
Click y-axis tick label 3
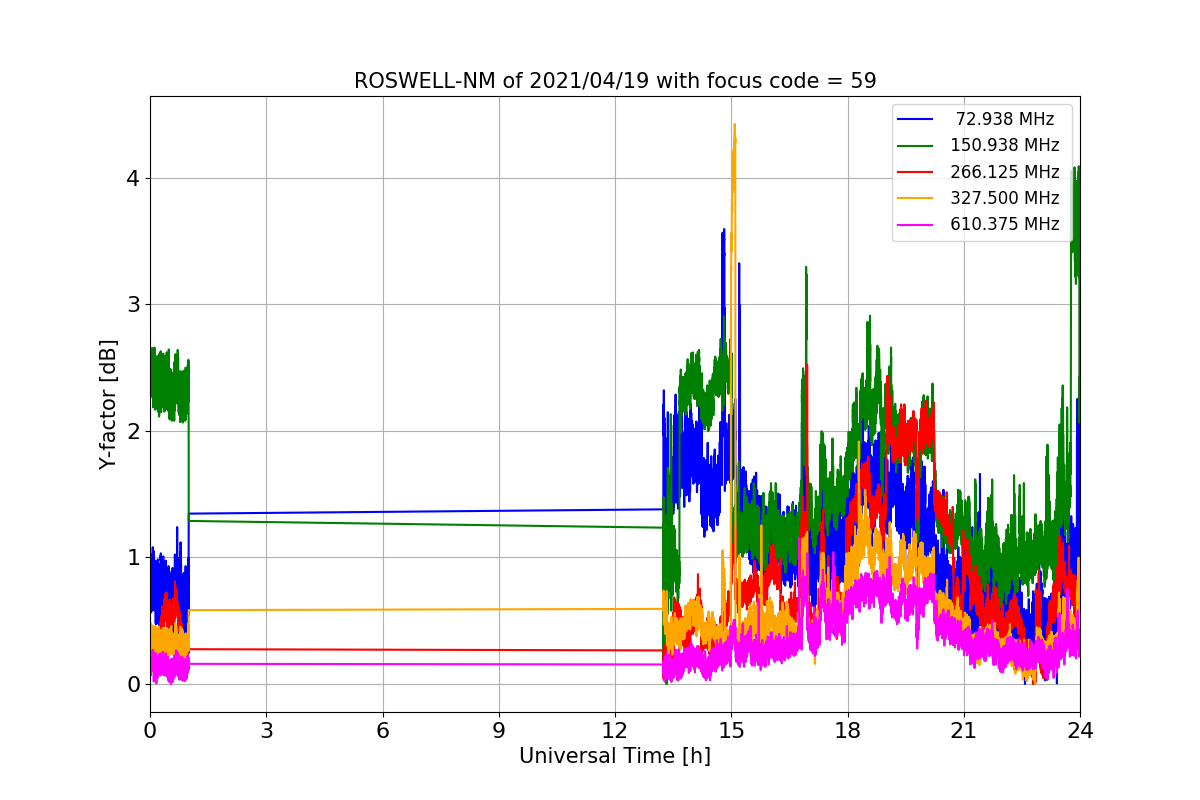click(x=133, y=304)
